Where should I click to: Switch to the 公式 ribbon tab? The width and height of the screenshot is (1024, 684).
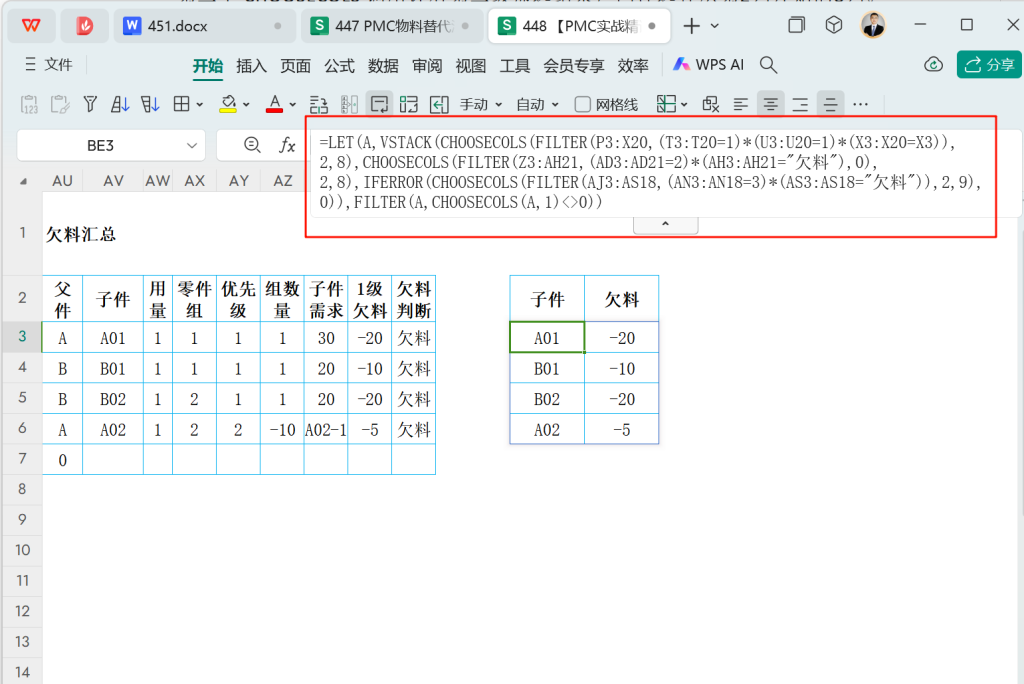pyautogui.click(x=340, y=65)
